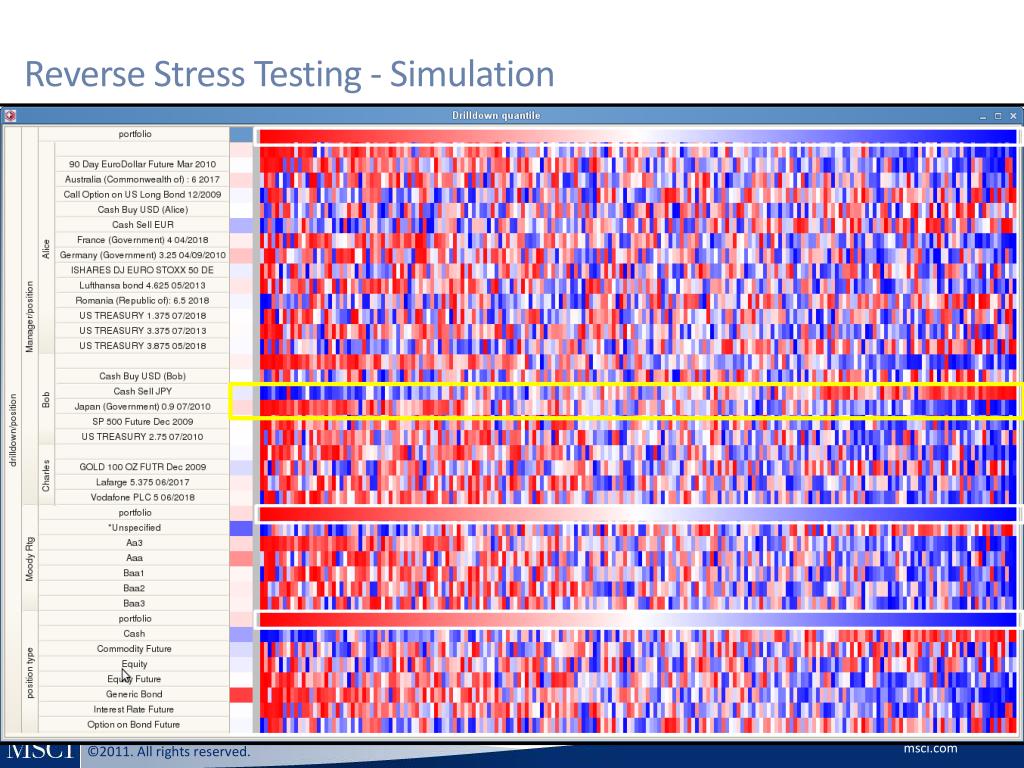This screenshot has width=1024, height=768.
Task: Click the *Unspecified rating color swatch
Action: coord(241,528)
